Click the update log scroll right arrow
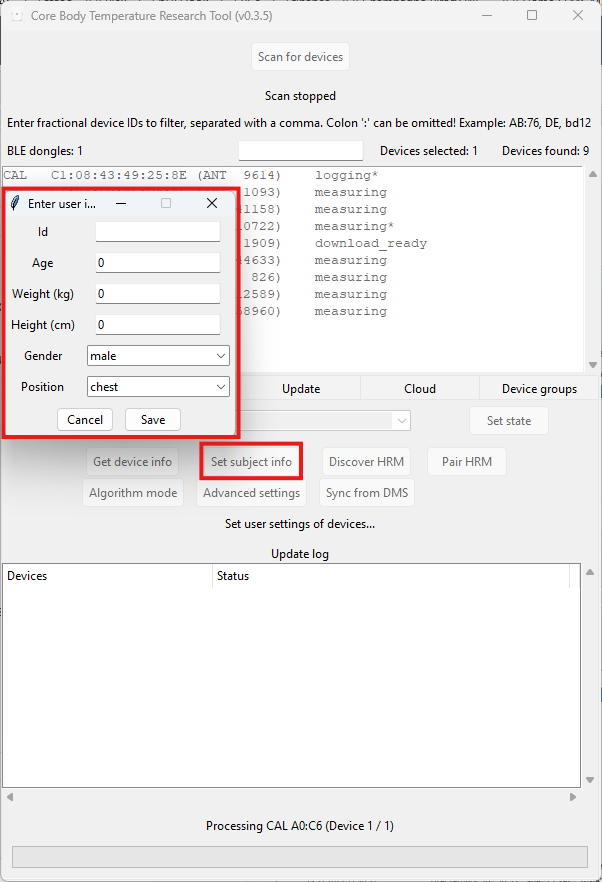This screenshot has height=882, width=602. tap(573, 796)
